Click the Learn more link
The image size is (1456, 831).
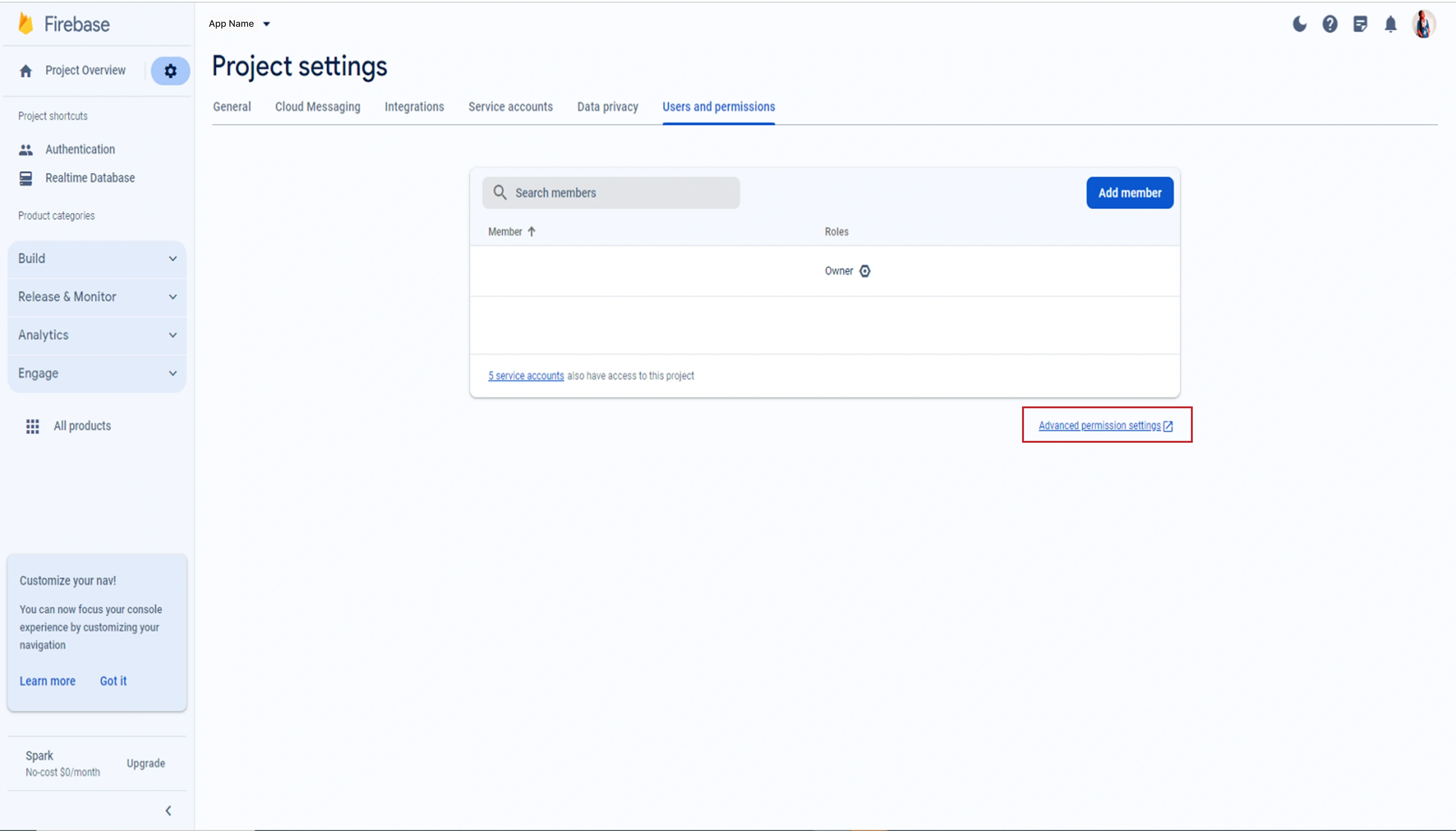47,681
